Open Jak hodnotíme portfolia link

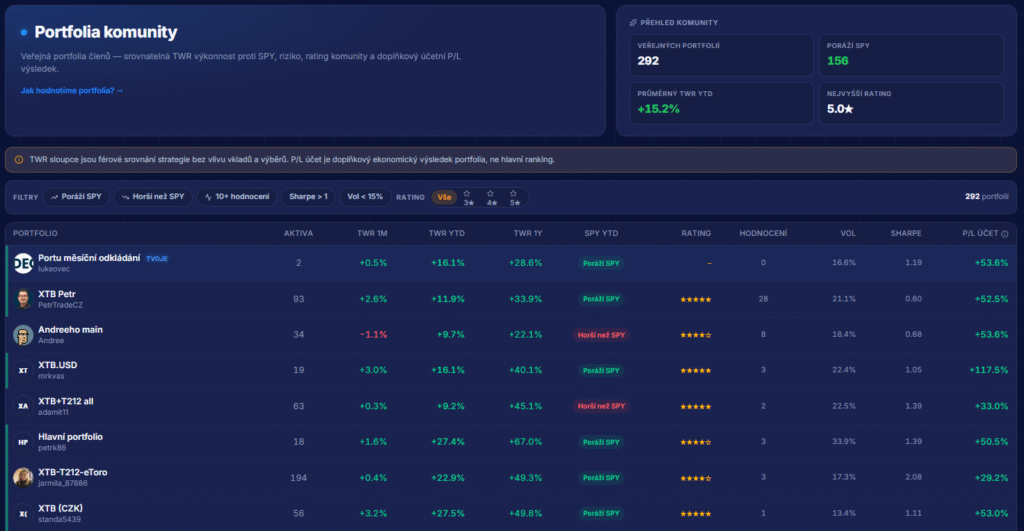(x=72, y=91)
